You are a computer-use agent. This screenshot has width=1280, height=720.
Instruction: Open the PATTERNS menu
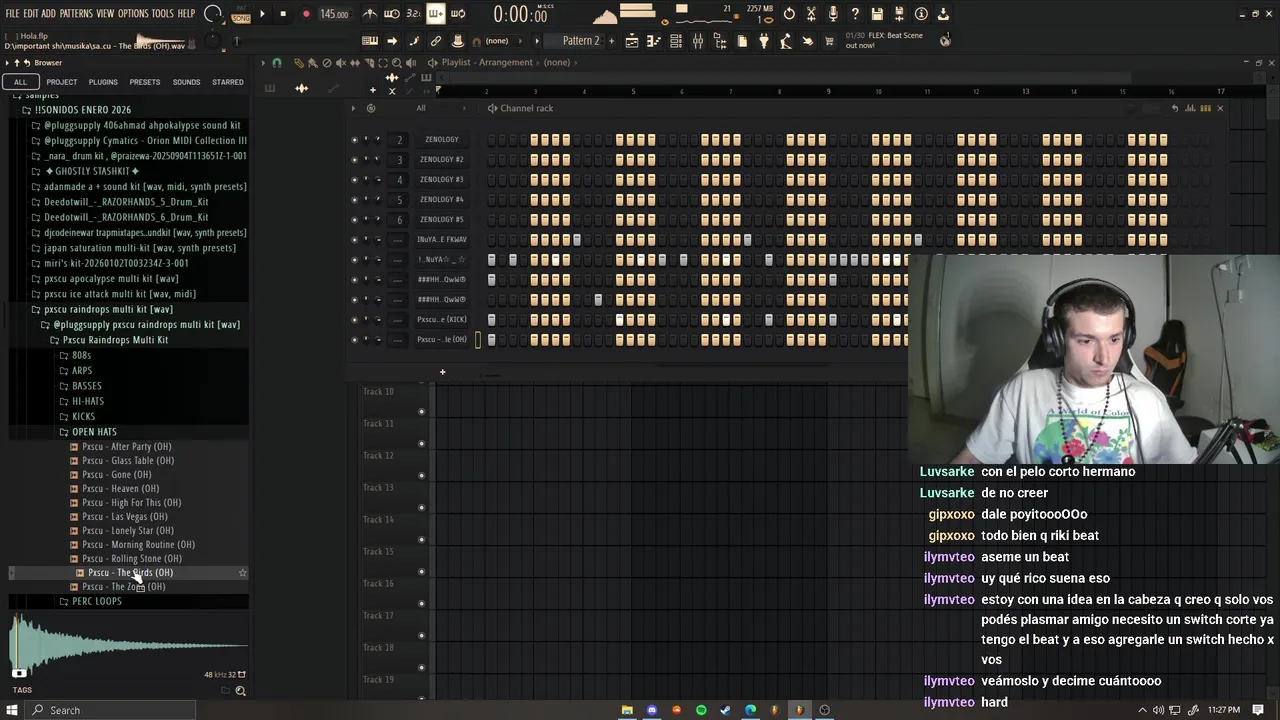(76, 14)
